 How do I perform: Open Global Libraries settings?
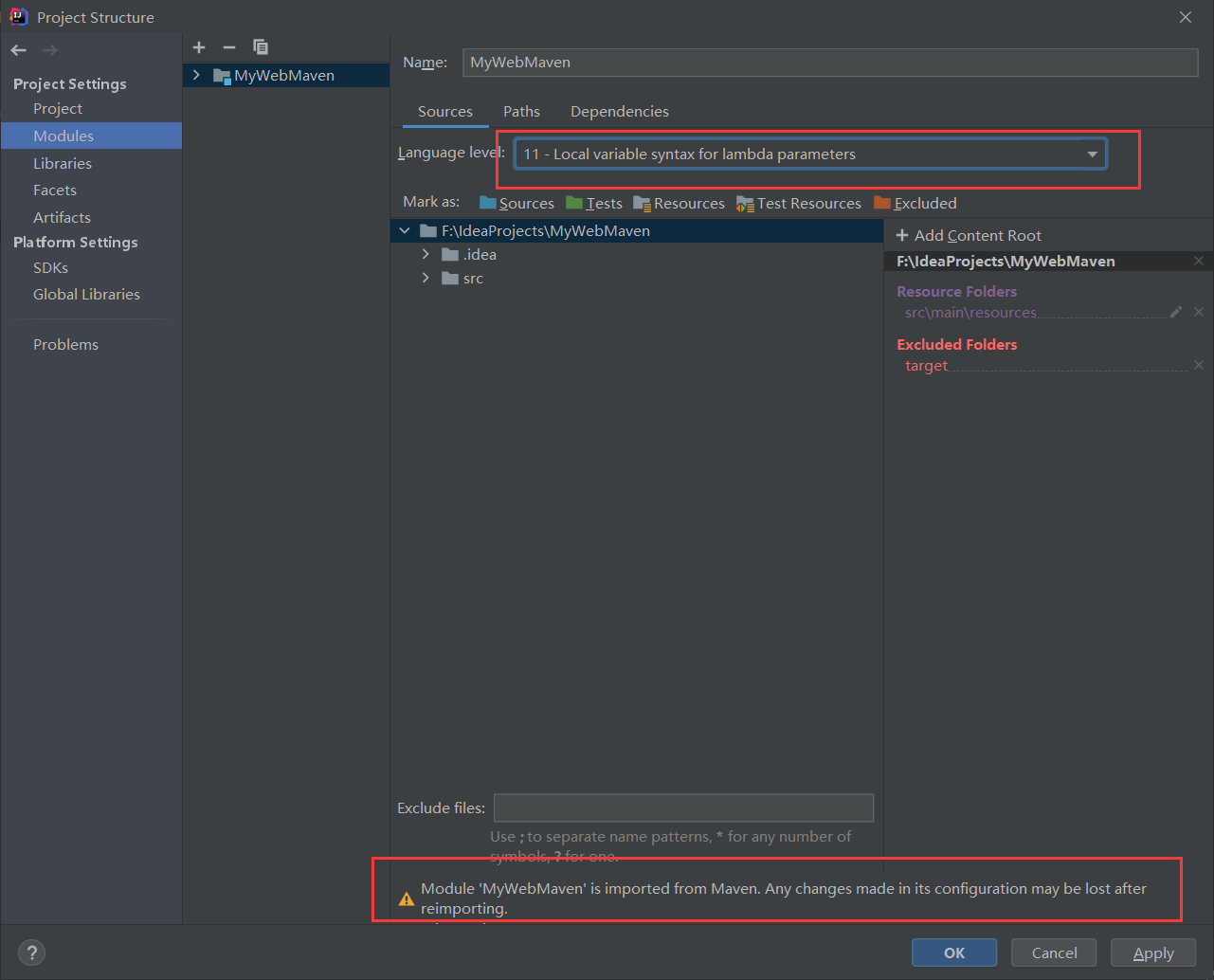click(86, 294)
